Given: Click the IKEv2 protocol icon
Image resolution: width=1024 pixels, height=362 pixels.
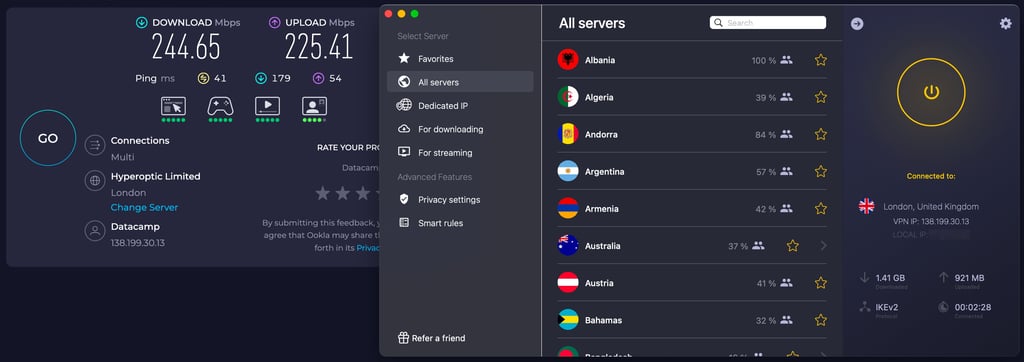Looking at the screenshot, I should pyautogui.click(x=865, y=306).
